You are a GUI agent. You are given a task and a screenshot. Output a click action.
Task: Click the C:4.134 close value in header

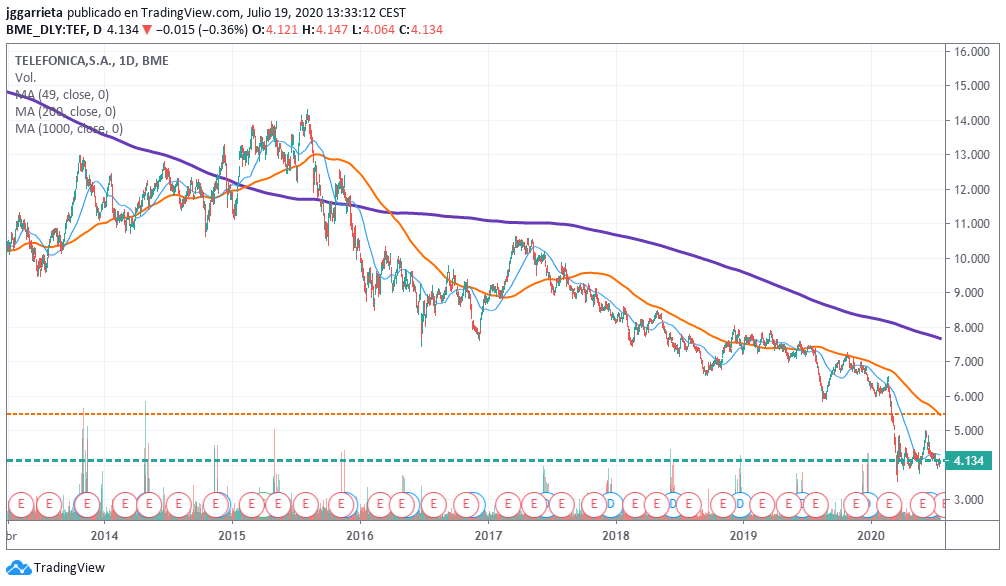[x=420, y=30]
